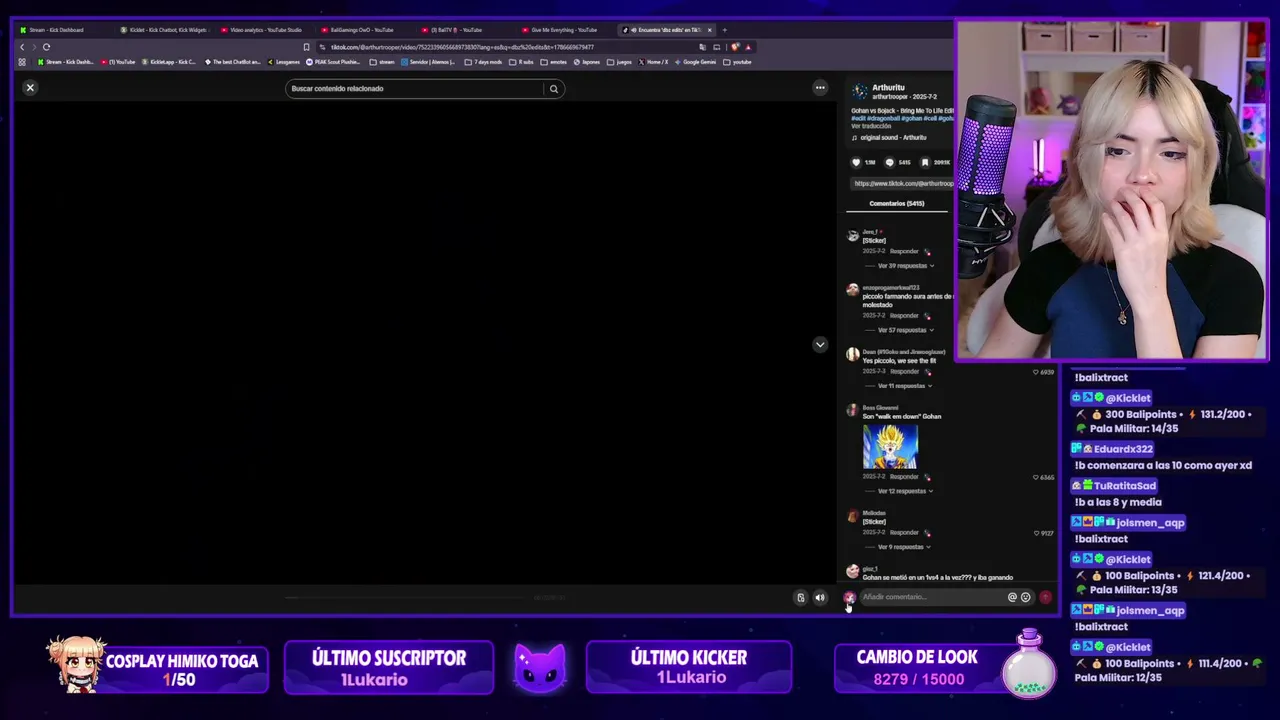This screenshot has width=1280, height=720.
Task: Open Jere_f commenter avatar
Action: pos(852,236)
